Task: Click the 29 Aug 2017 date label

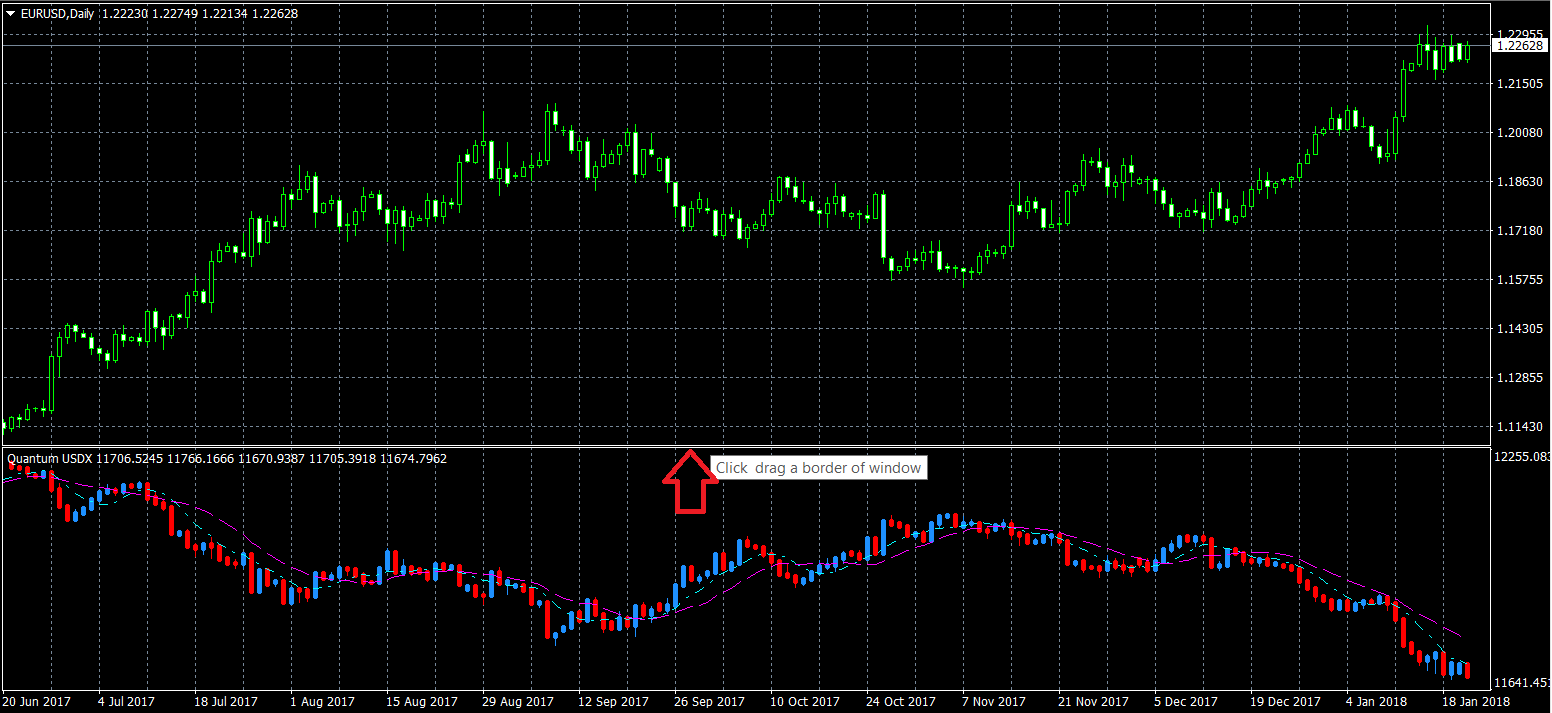Action: [516, 702]
